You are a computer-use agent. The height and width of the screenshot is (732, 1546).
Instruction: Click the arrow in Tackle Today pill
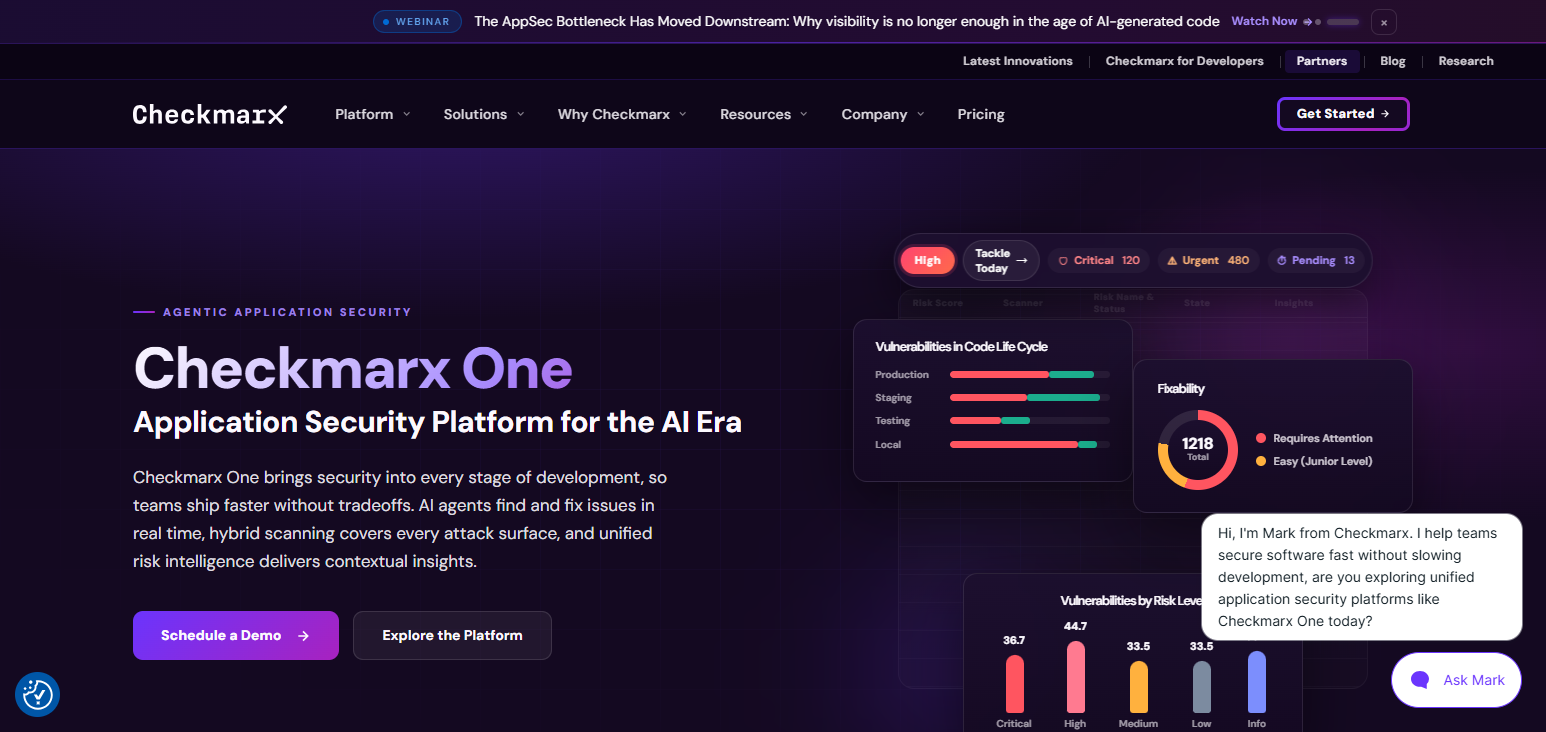1021,261
